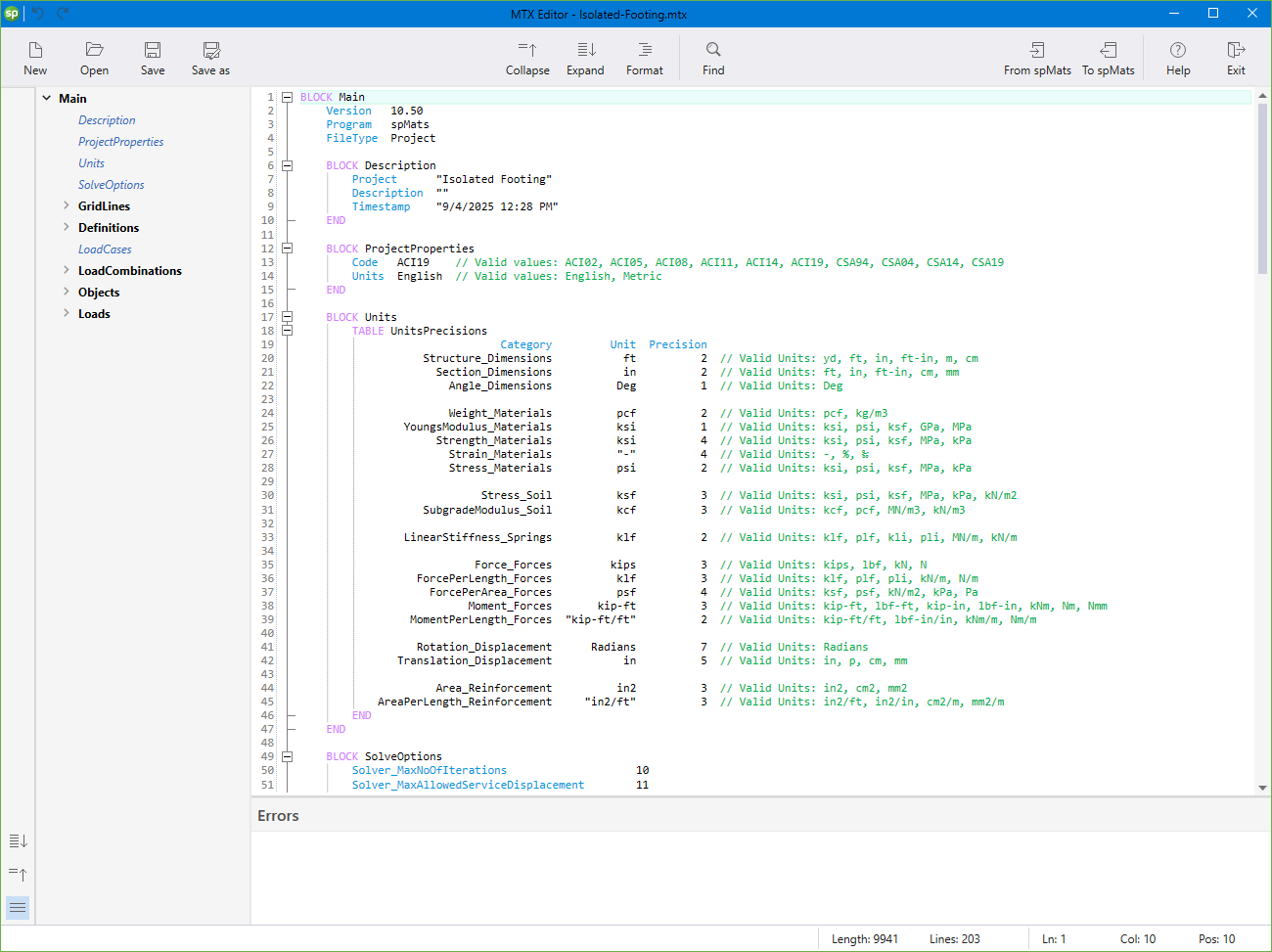Open search with the Find icon
This screenshot has width=1272, height=952.
tap(712, 57)
